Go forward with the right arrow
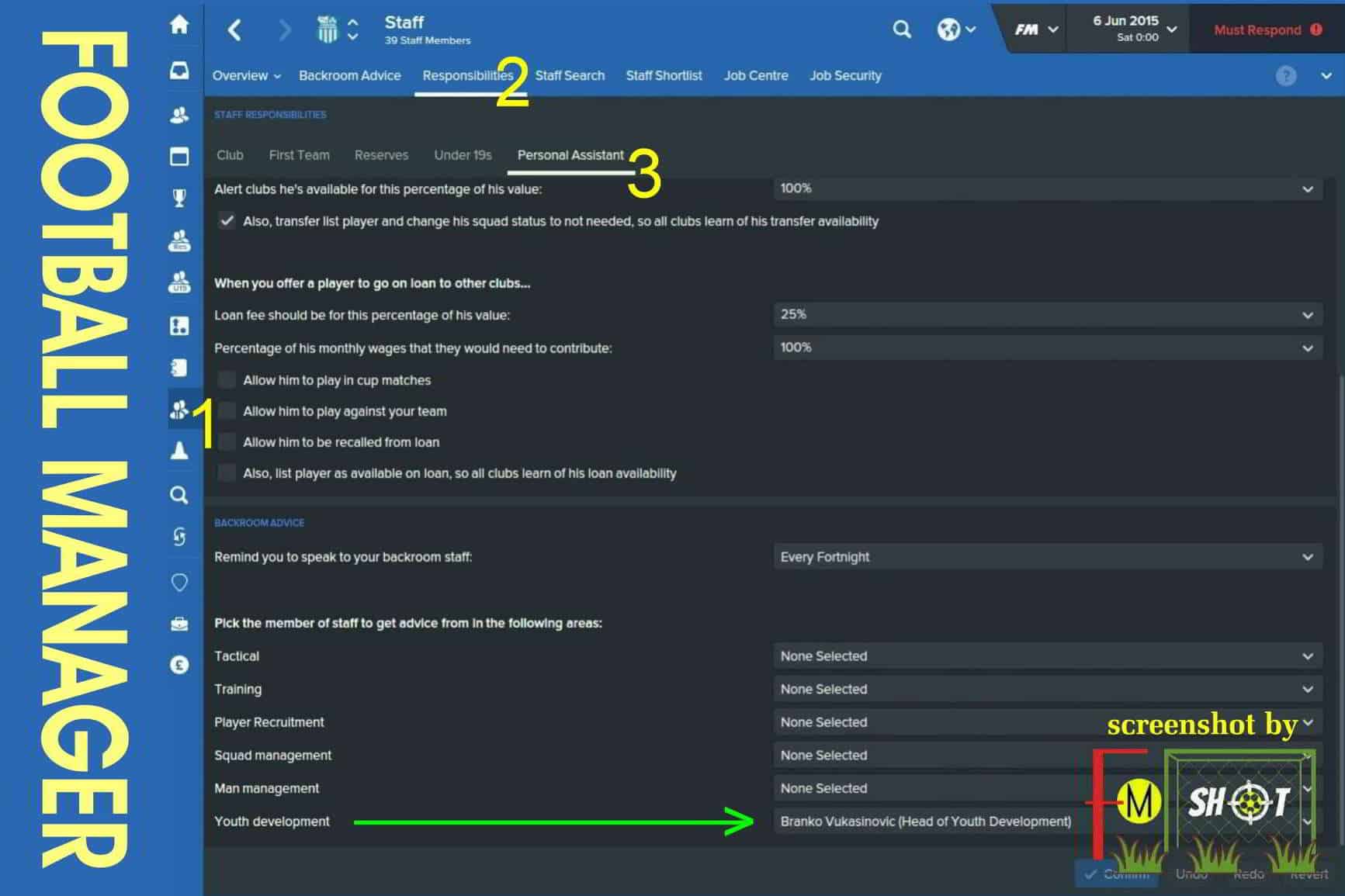 [285, 30]
